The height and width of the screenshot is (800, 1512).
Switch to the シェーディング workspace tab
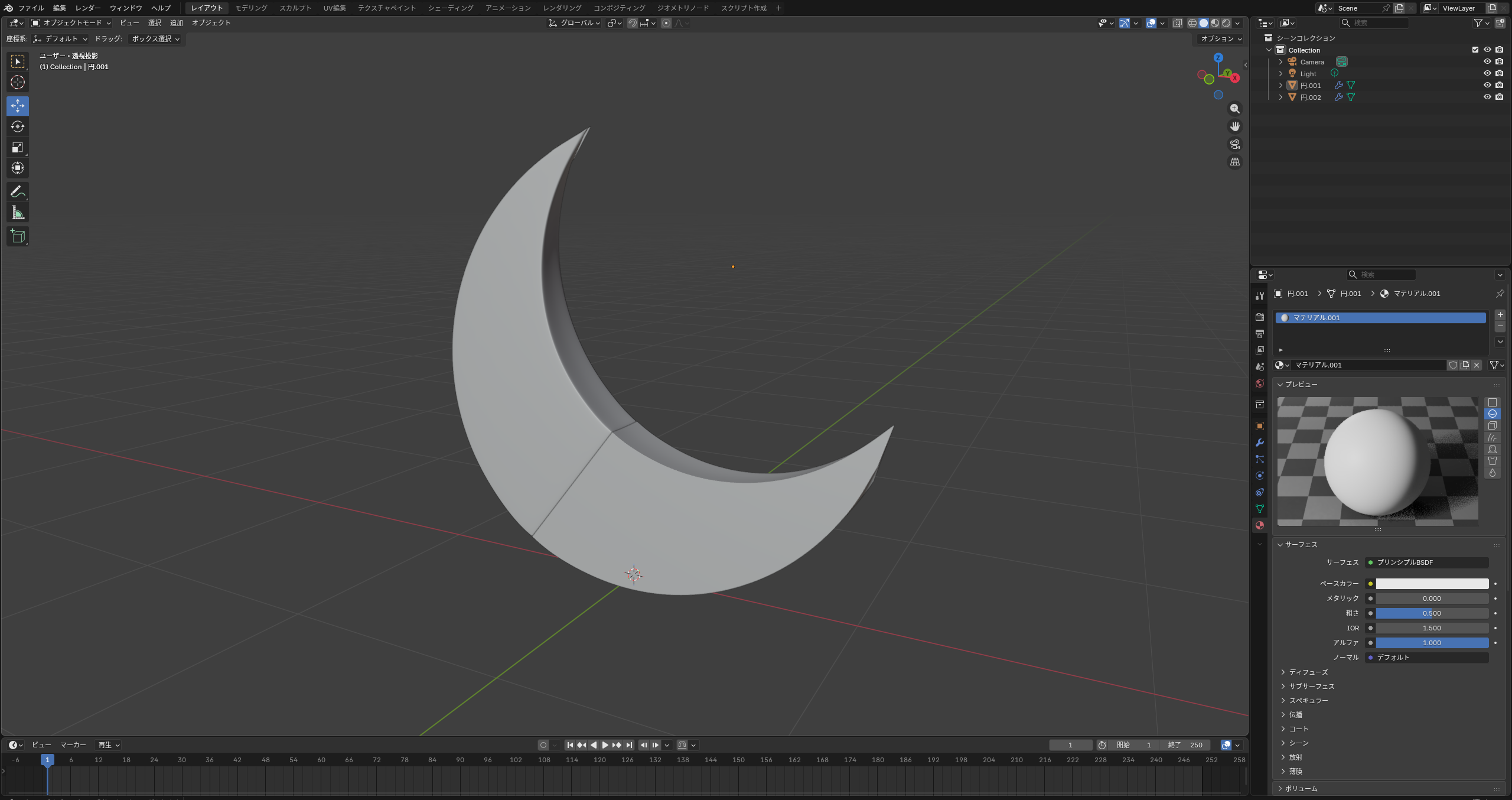click(x=450, y=8)
